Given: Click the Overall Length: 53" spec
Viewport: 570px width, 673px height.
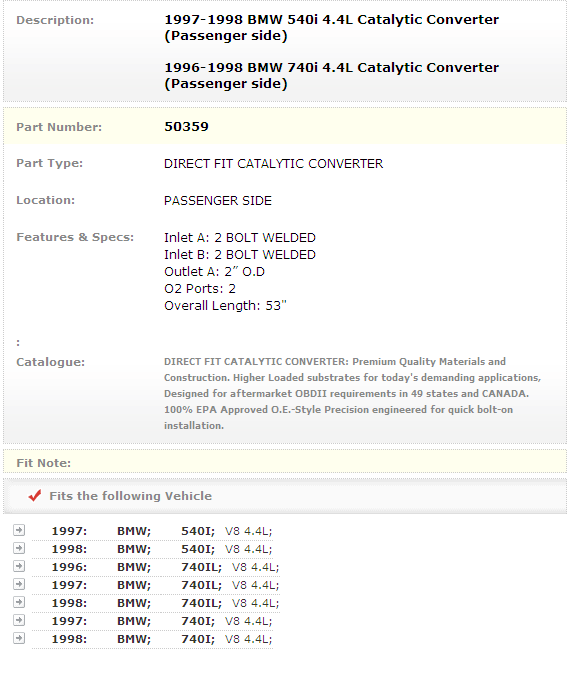Looking at the screenshot, I should pyautogui.click(x=225, y=306).
